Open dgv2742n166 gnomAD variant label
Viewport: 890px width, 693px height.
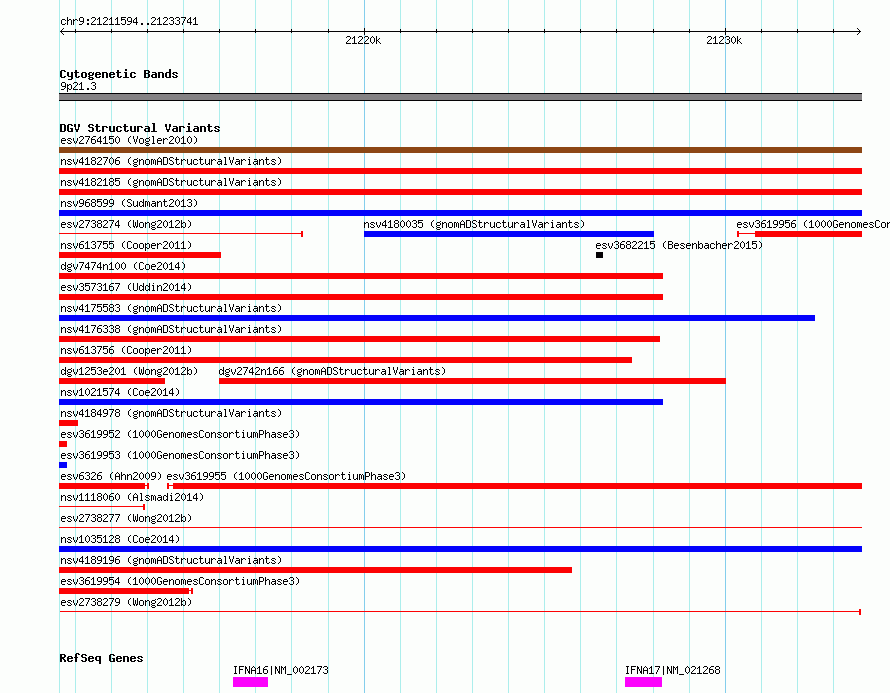click(332, 371)
